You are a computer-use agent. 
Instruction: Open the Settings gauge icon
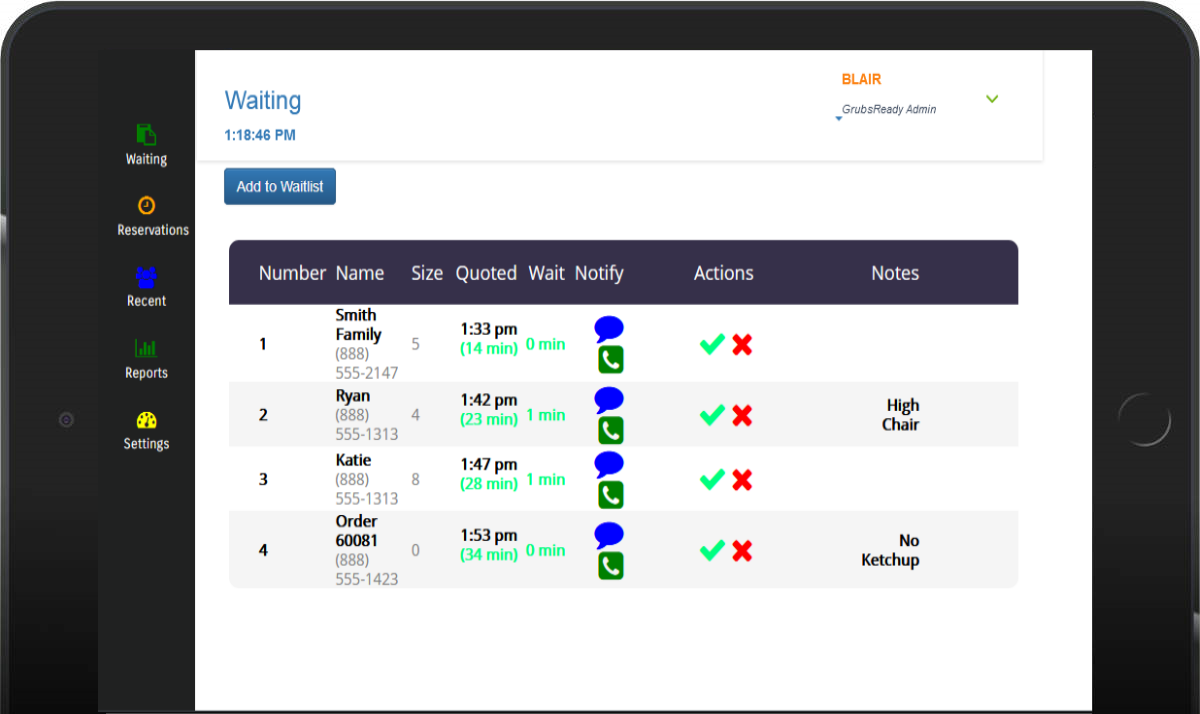click(146, 420)
